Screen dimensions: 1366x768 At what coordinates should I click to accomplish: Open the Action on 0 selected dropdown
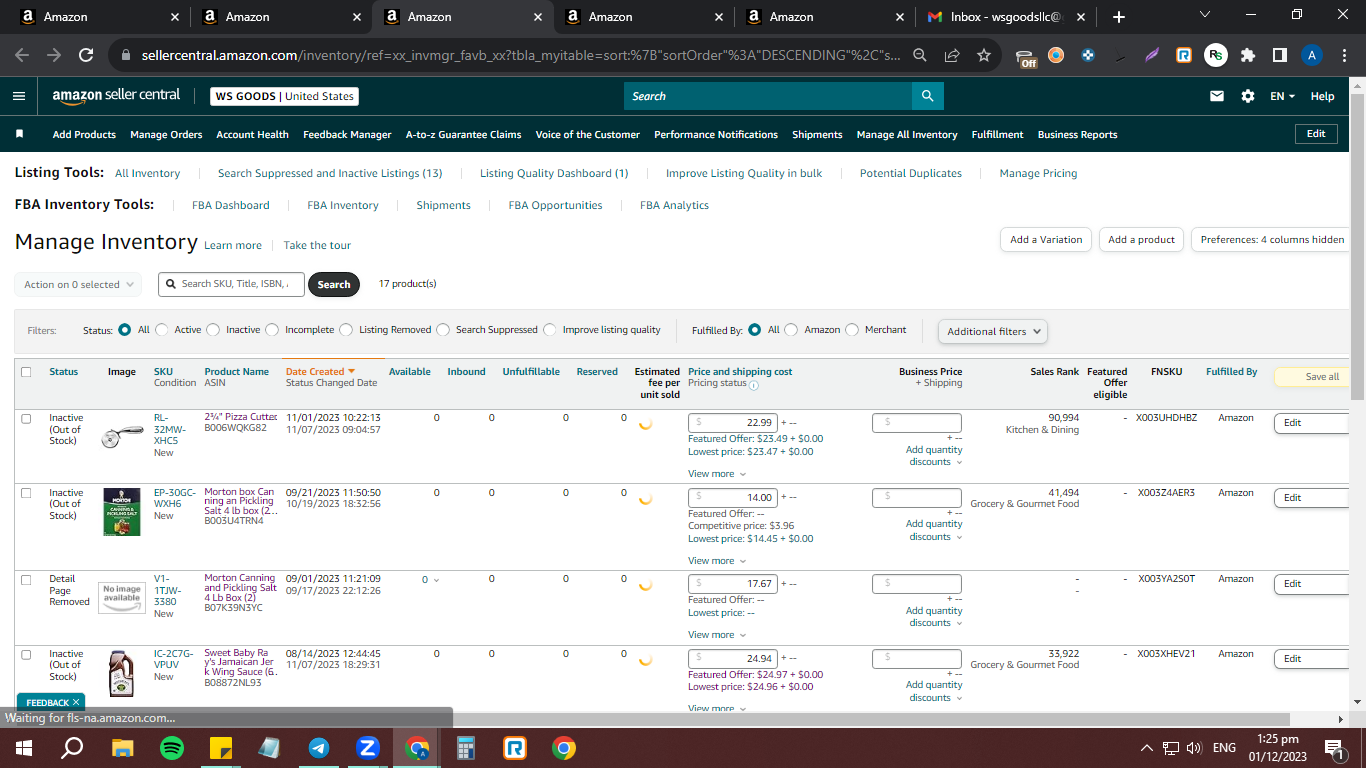click(x=78, y=285)
